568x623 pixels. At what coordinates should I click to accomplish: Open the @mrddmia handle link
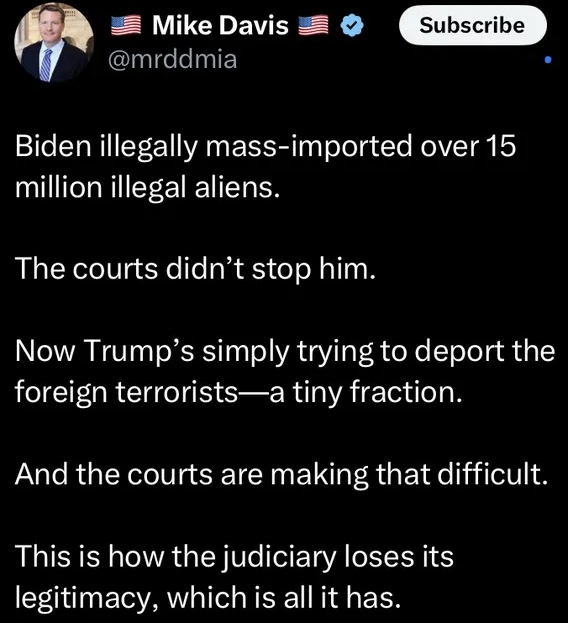(x=173, y=59)
